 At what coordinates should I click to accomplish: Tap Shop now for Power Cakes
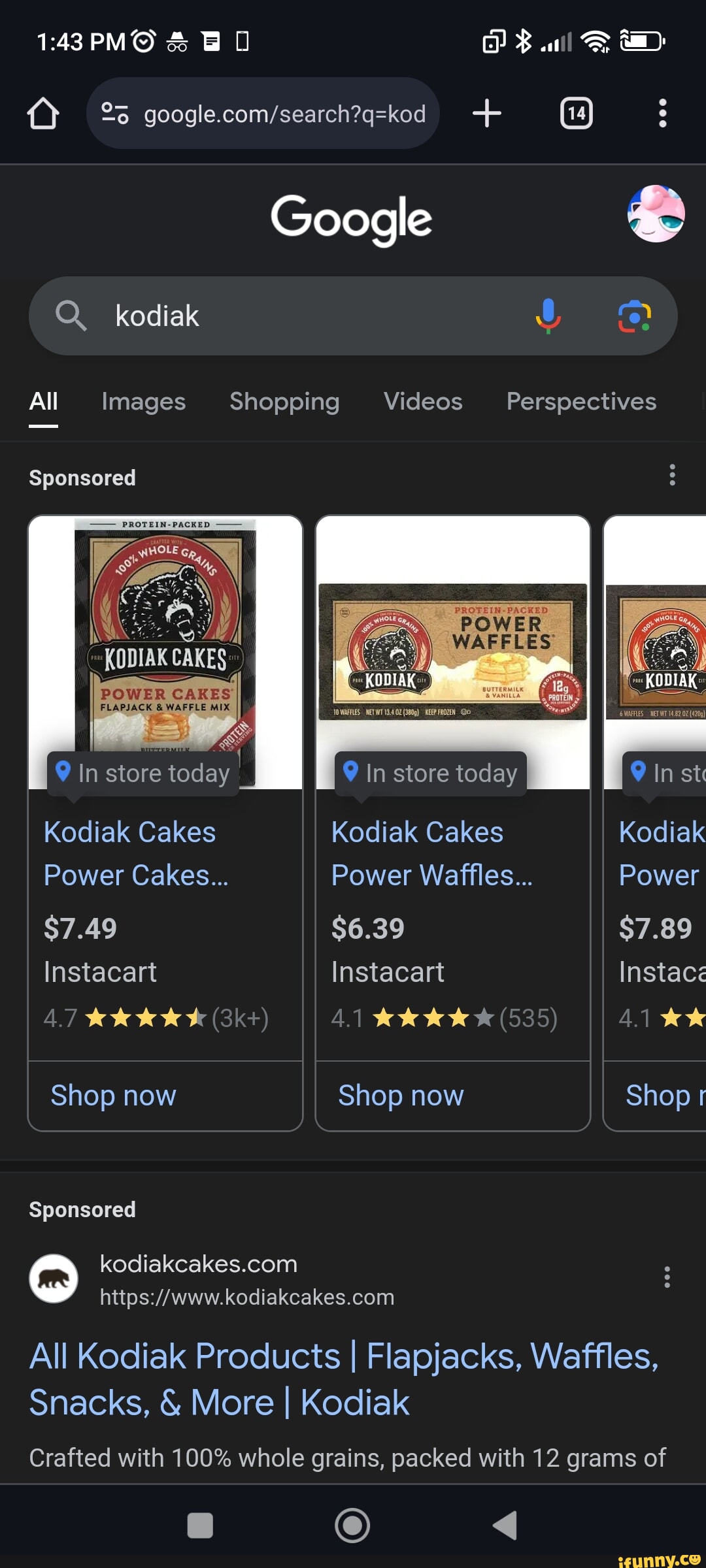pos(114,1096)
